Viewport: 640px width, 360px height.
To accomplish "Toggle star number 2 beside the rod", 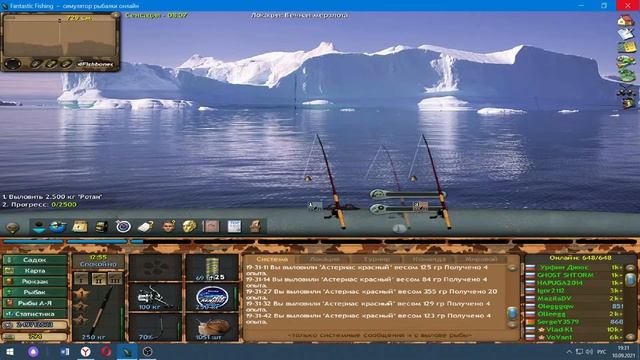I will tap(81, 307).
